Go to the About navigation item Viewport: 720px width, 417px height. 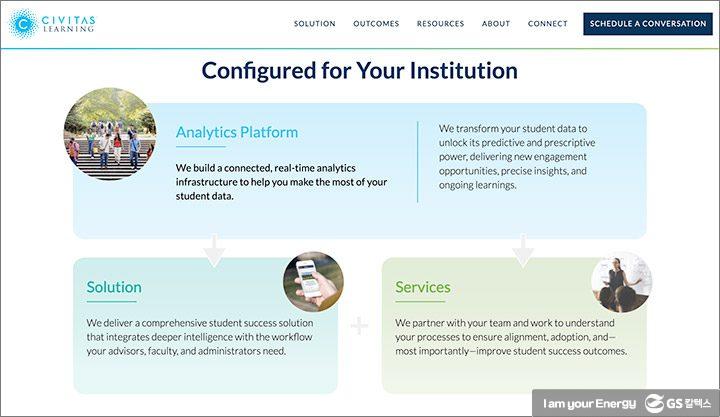click(496, 24)
